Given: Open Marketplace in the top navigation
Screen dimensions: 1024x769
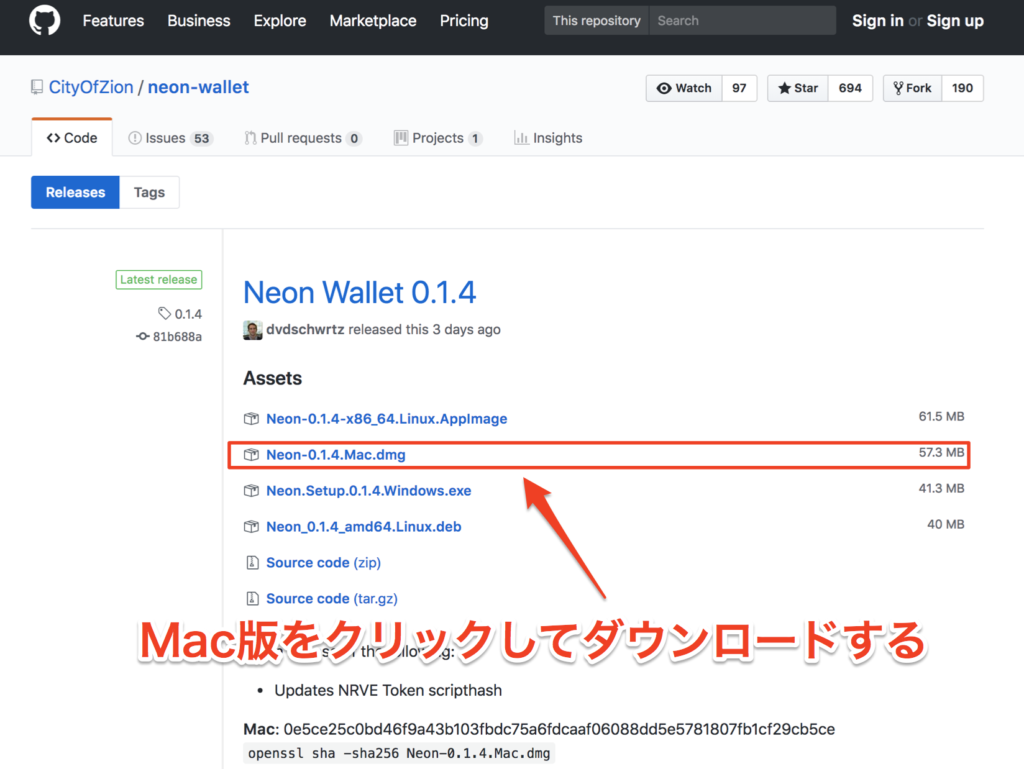Looking at the screenshot, I should [373, 21].
